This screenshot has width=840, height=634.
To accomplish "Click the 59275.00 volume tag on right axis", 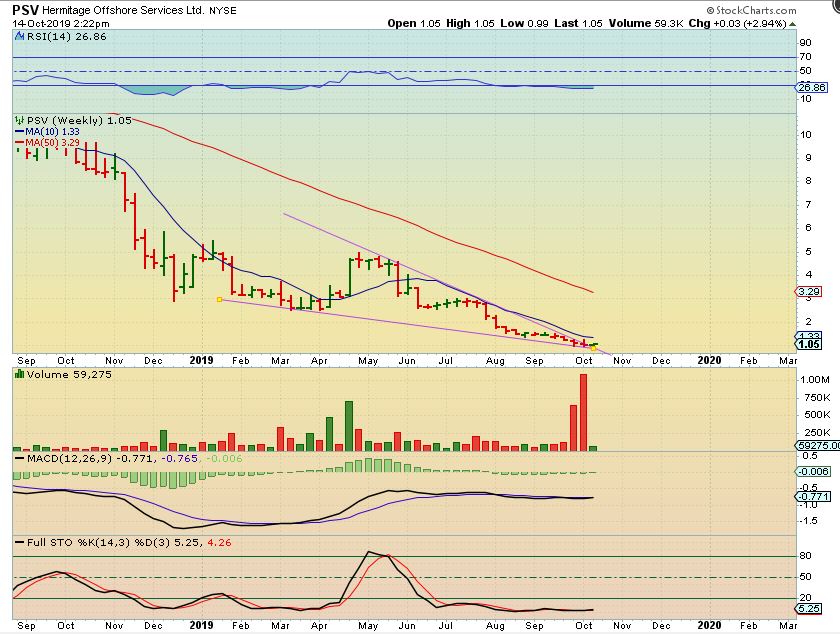I will [818, 445].
